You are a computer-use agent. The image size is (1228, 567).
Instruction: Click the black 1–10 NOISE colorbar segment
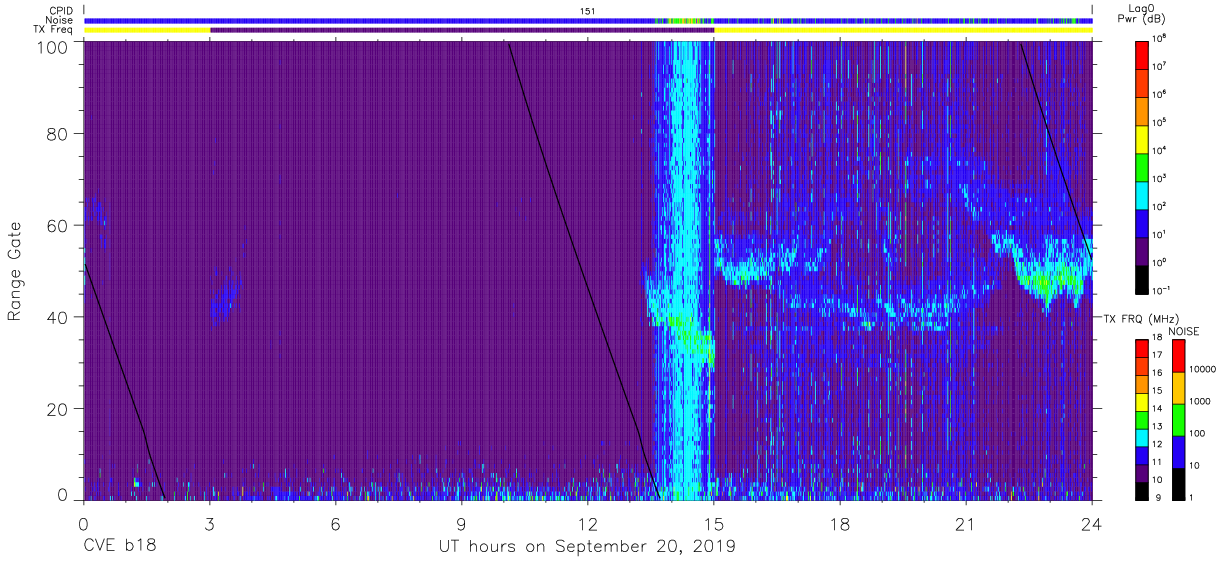pos(1178,482)
